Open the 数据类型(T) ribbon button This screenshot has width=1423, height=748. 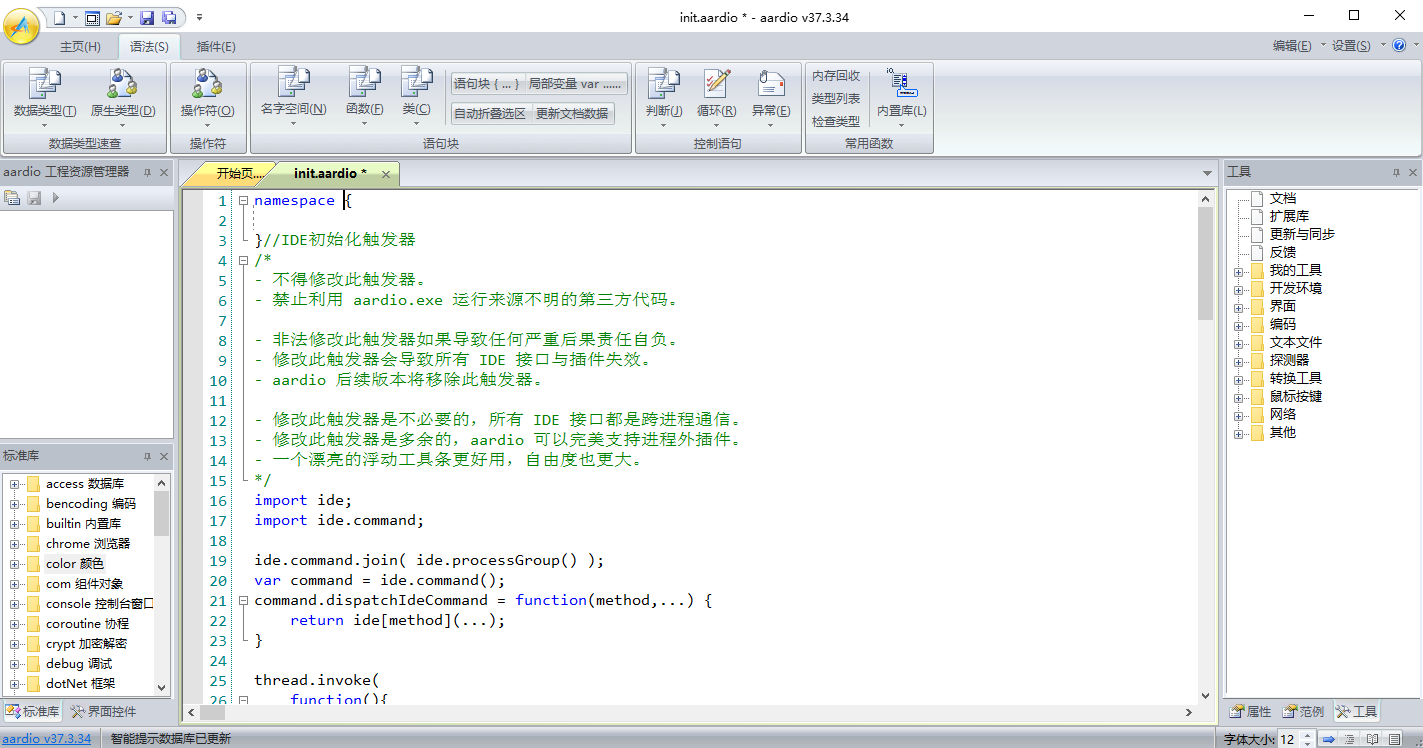[45, 98]
